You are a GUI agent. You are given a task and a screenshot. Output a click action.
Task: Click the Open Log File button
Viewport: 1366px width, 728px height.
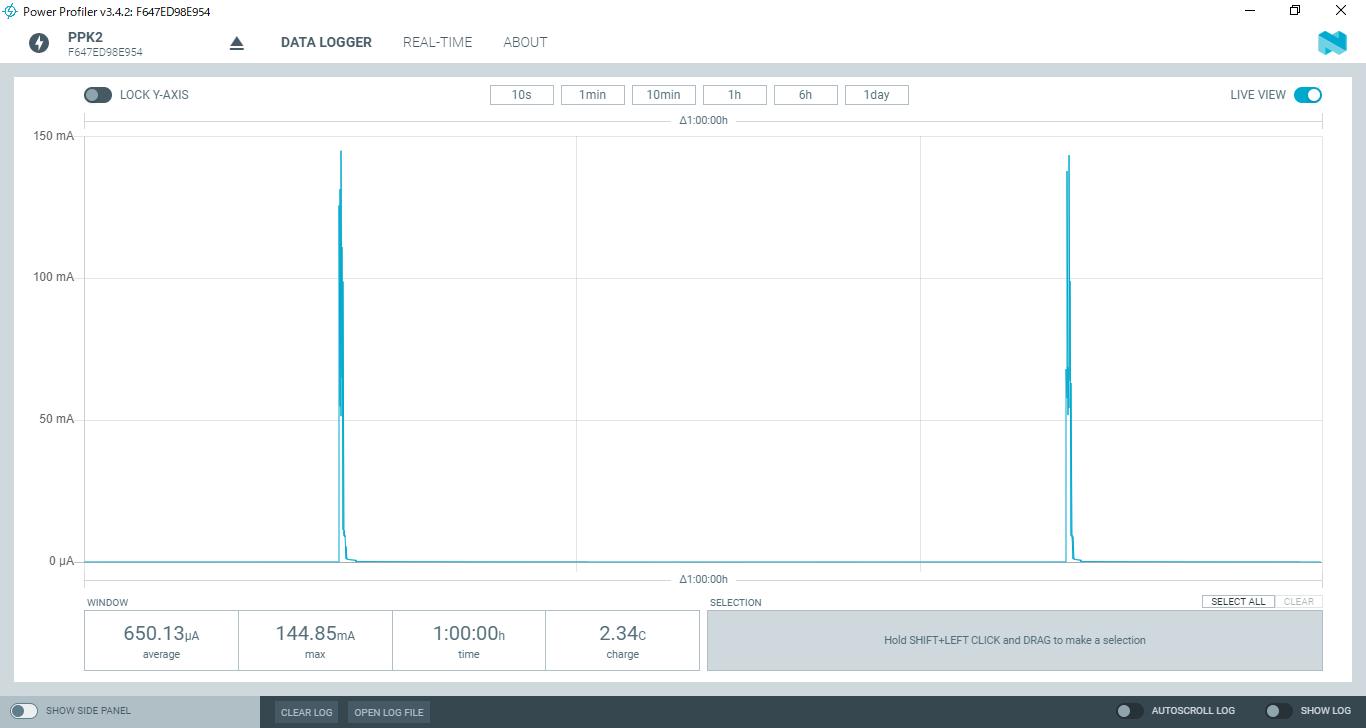388,712
